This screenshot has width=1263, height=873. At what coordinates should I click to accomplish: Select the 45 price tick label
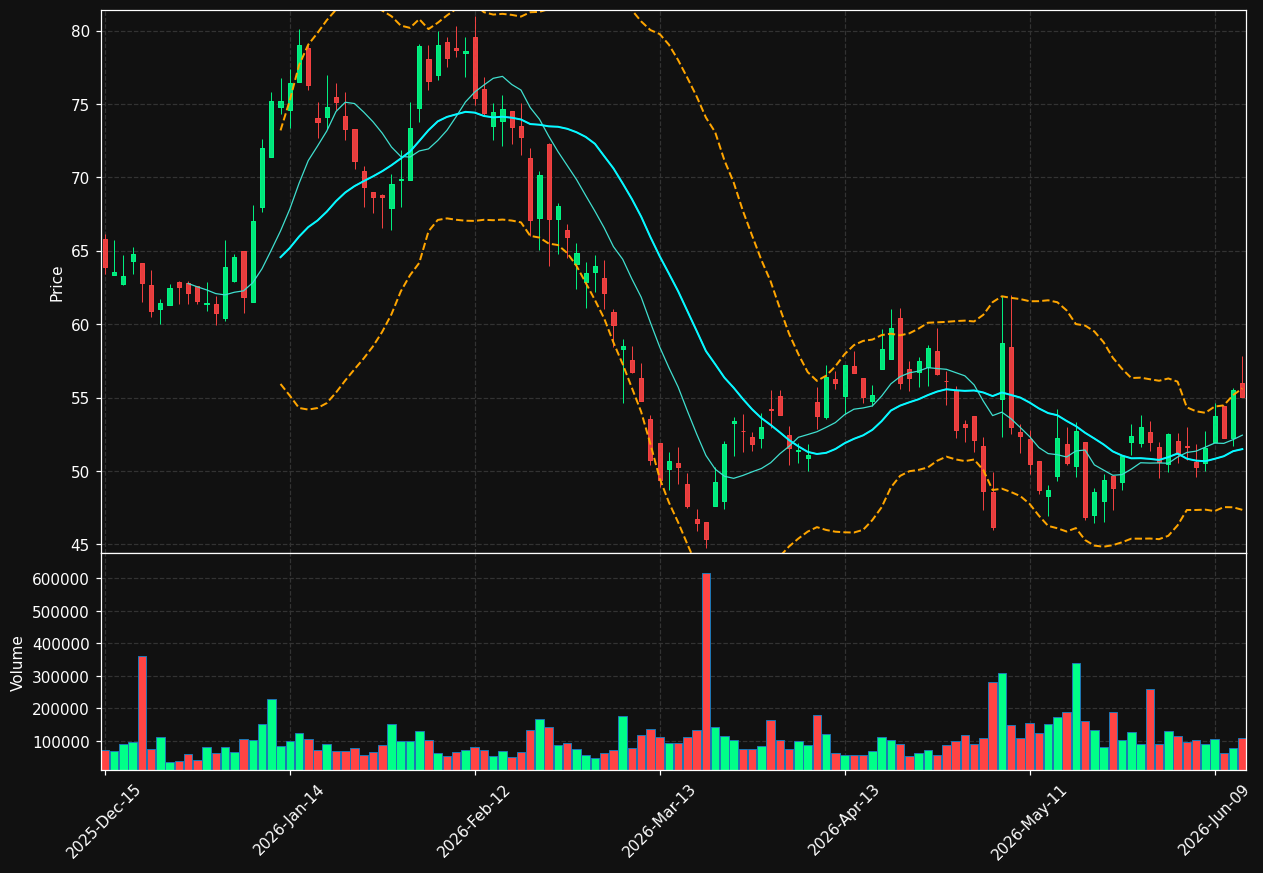[80, 545]
